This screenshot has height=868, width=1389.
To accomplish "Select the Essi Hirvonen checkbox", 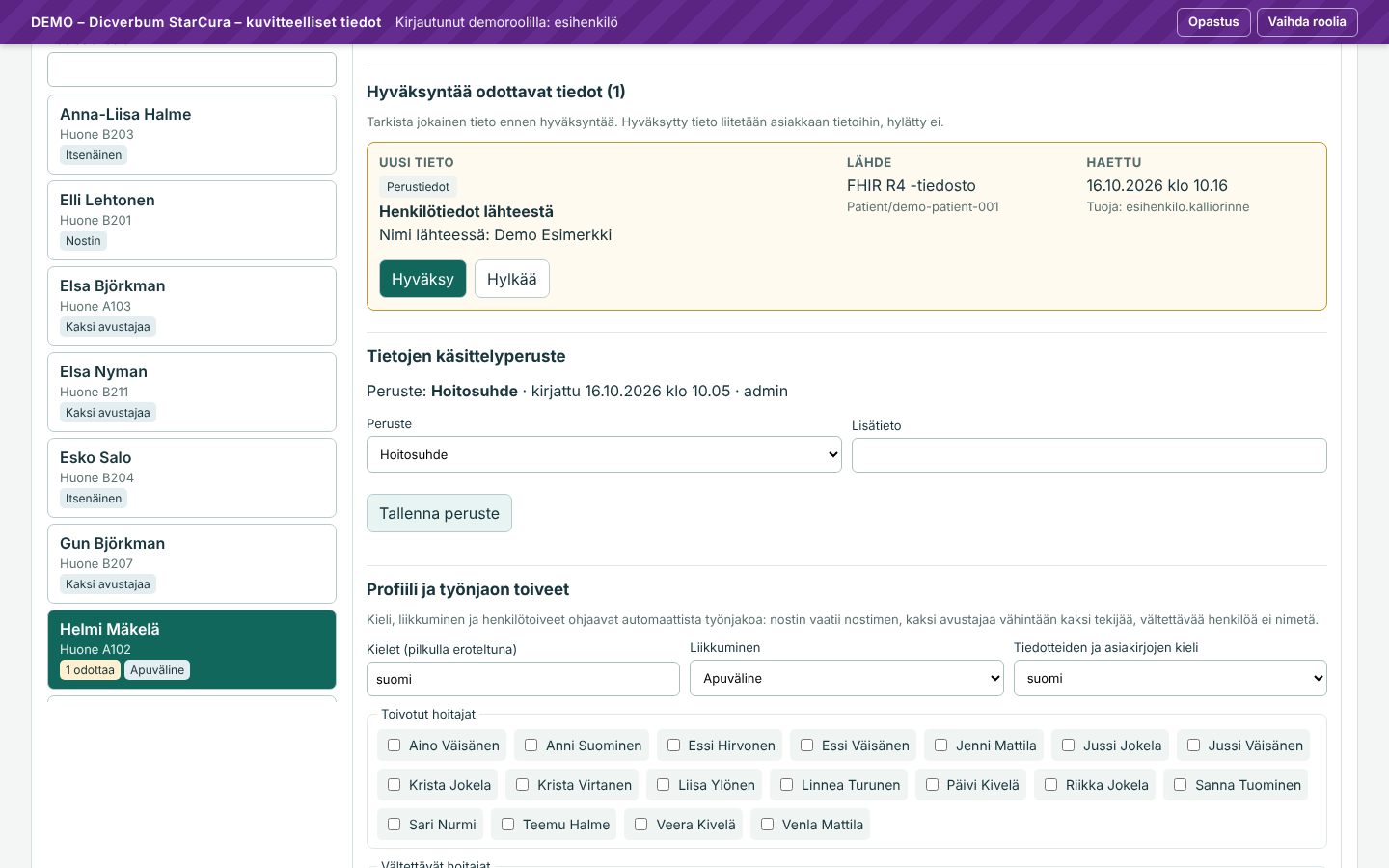I will pyautogui.click(x=673, y=746).
